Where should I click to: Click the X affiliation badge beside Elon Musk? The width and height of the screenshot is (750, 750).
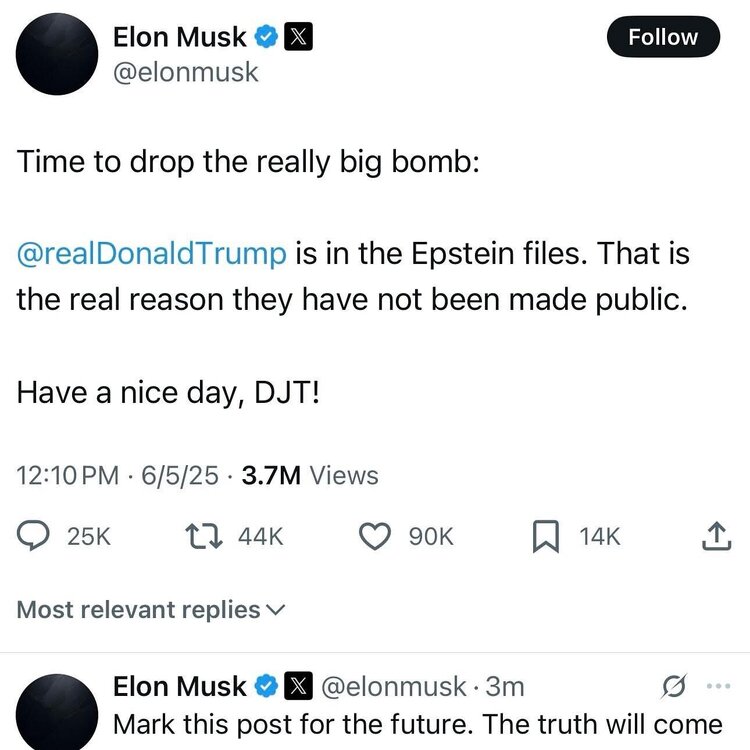point(299,37)
